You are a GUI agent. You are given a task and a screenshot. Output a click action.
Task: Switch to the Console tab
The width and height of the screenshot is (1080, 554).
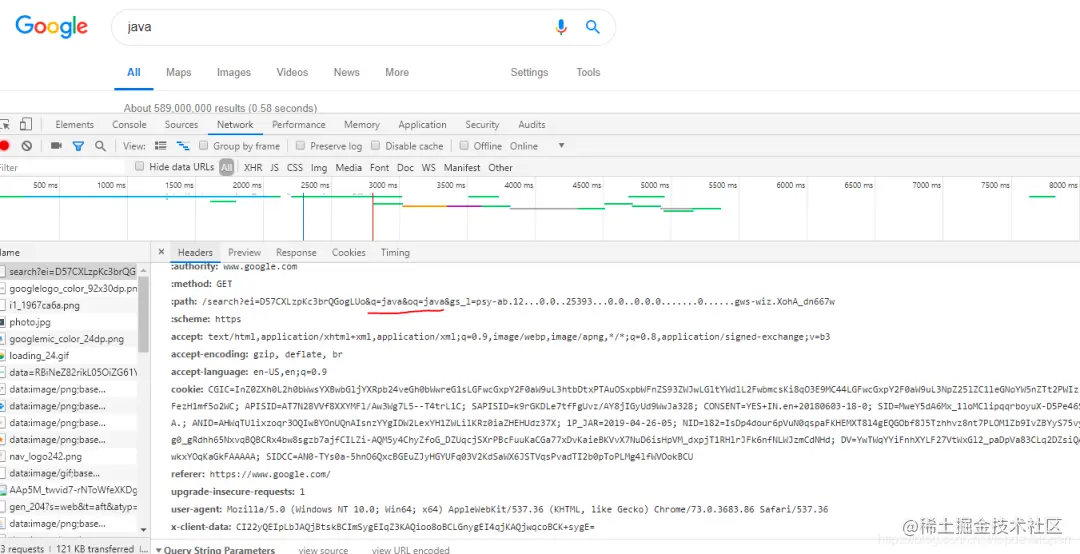tap(129, 125)
